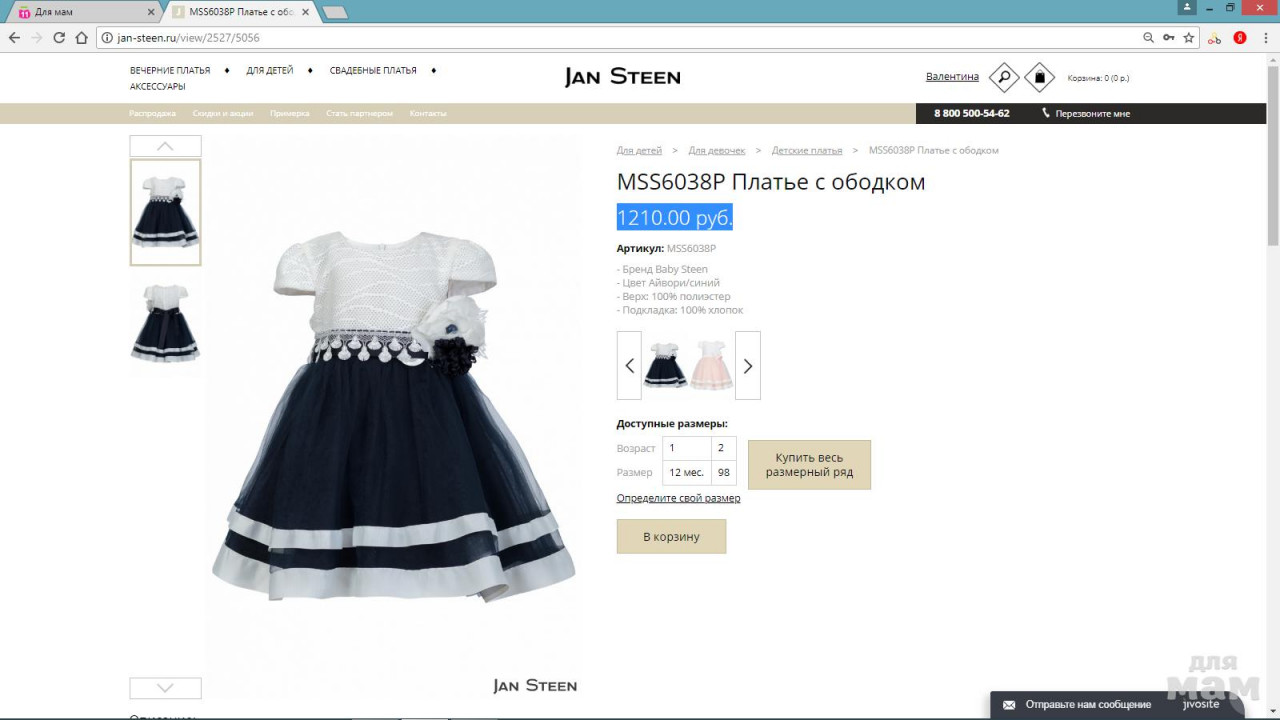Select the second dress thumbnail on left

165,323
